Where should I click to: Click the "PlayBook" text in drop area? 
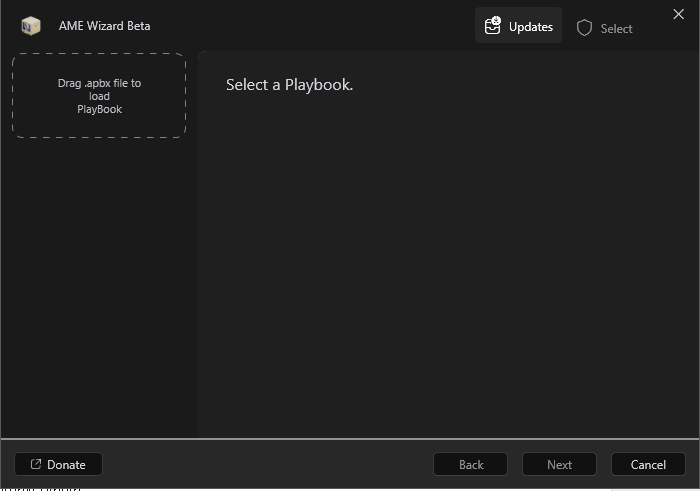pos(99,109)
